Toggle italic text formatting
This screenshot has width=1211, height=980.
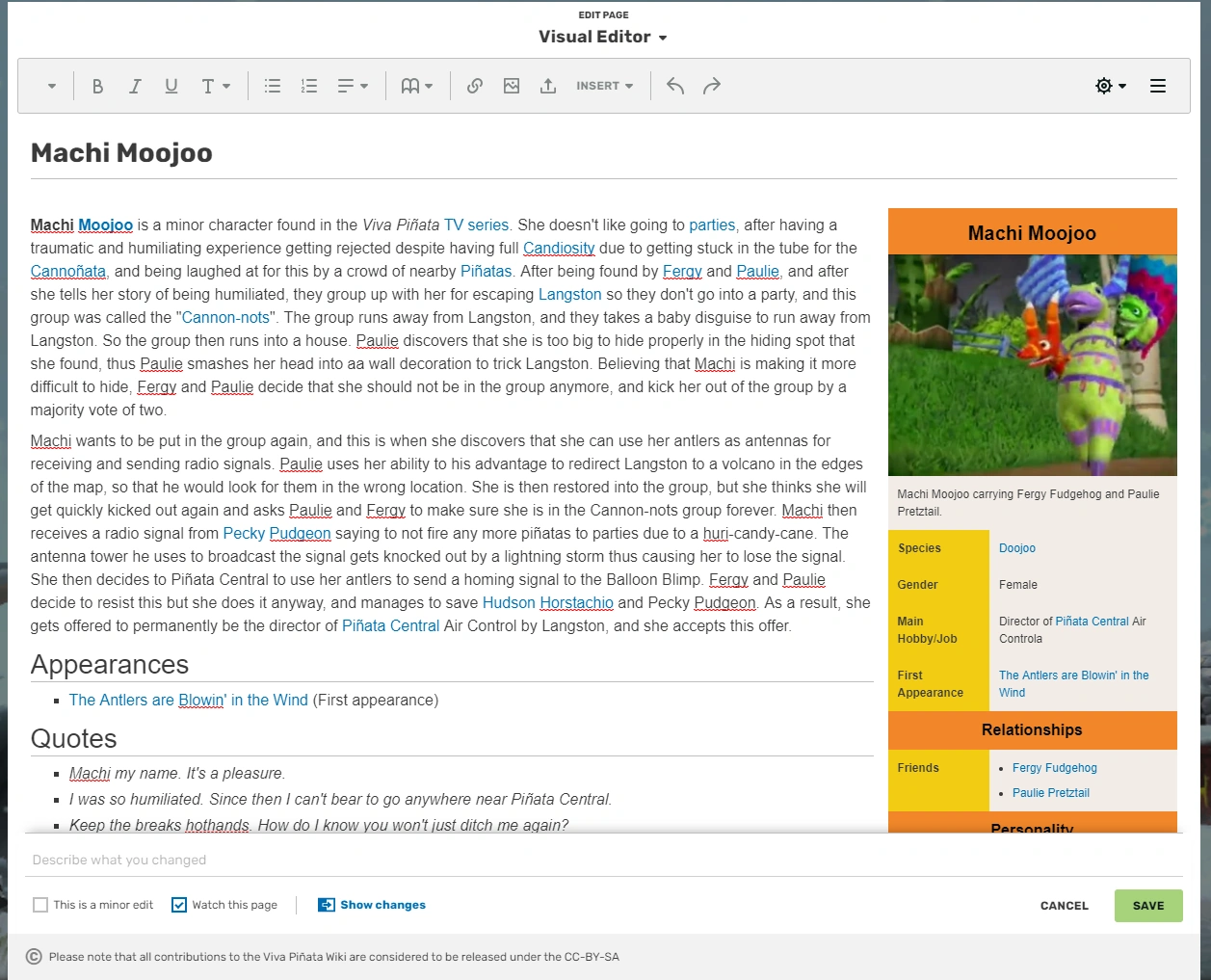point(135,86)
